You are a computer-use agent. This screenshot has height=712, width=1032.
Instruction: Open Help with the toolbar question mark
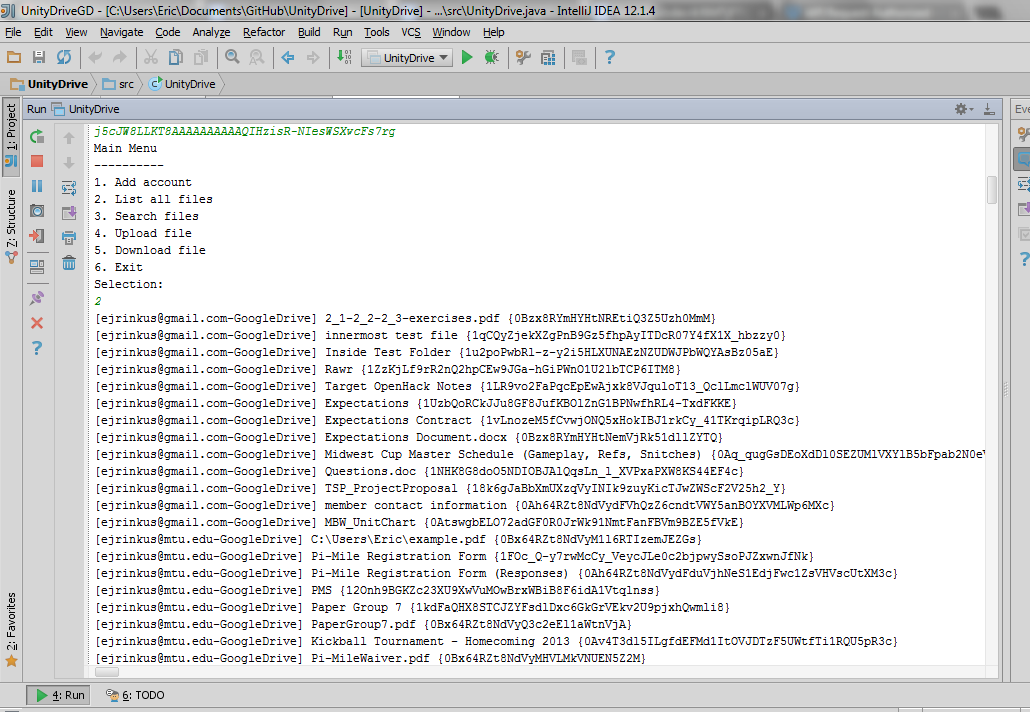click(x=609, y=57)
